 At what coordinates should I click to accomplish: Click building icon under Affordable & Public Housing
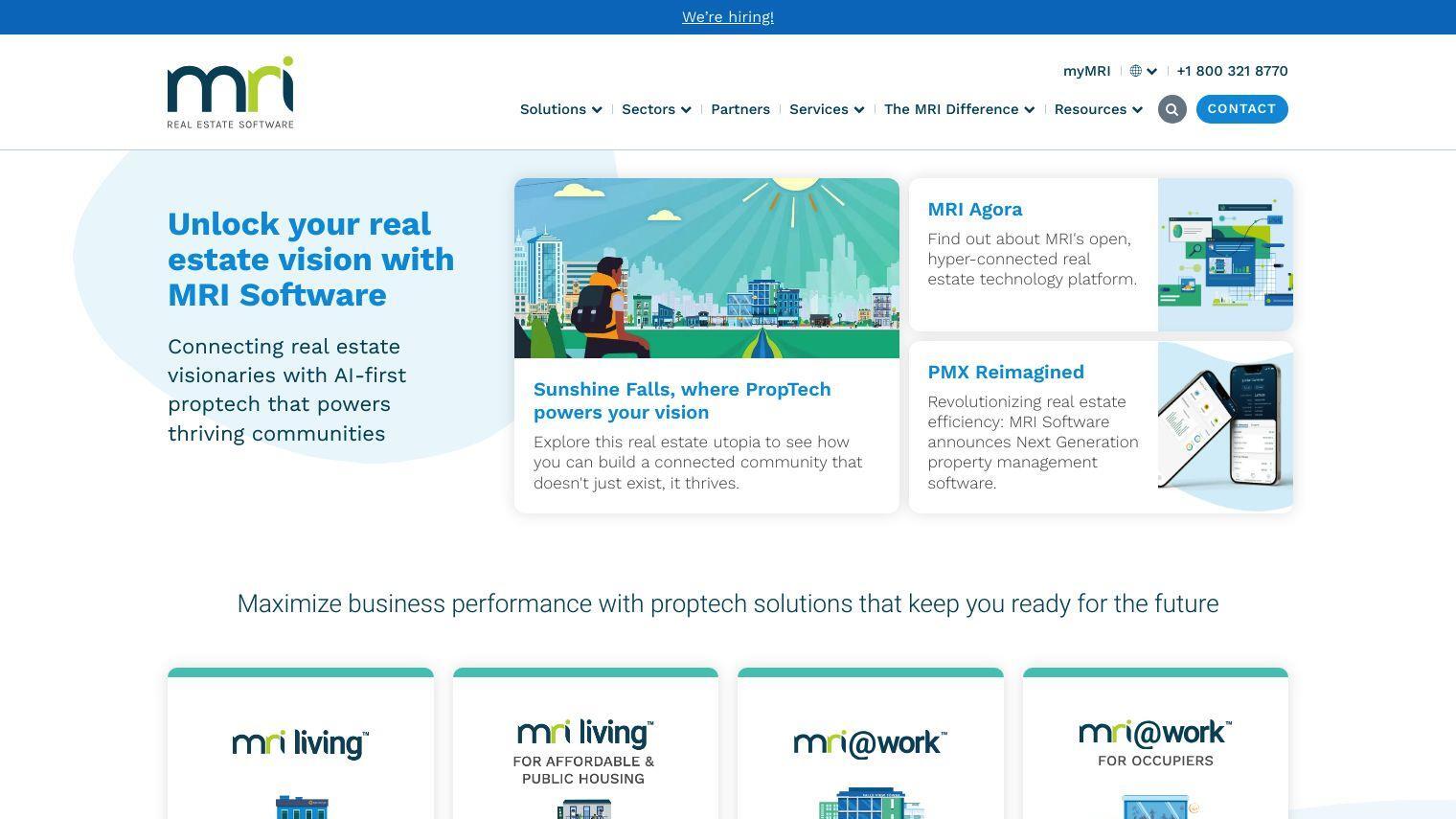[x=584, y=809]
